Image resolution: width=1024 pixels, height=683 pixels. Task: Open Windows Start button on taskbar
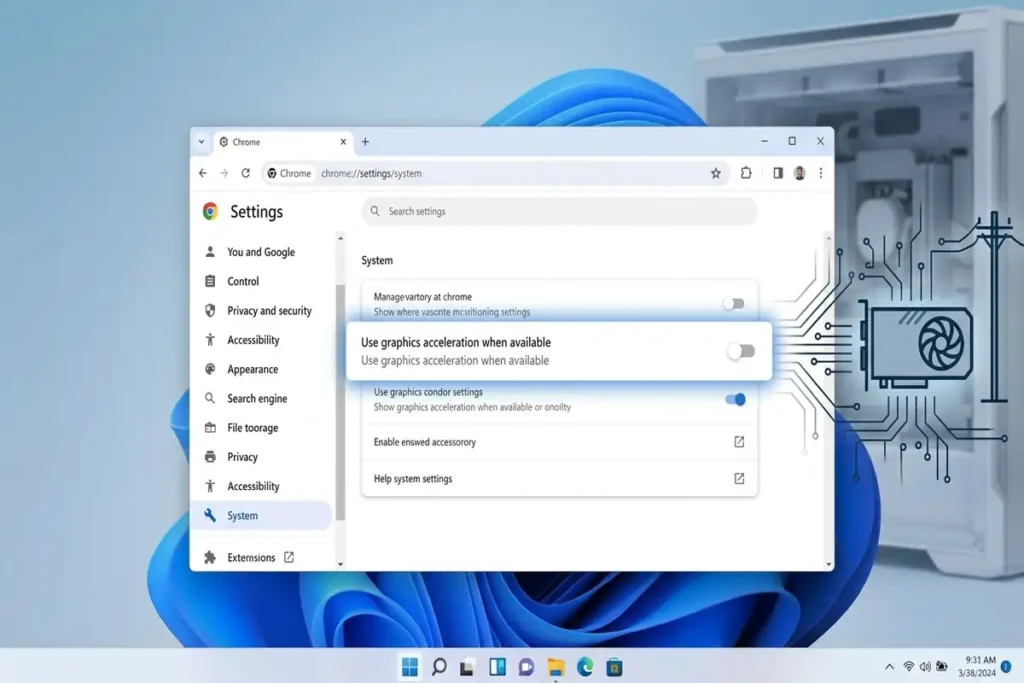click(x=410, y=667)
